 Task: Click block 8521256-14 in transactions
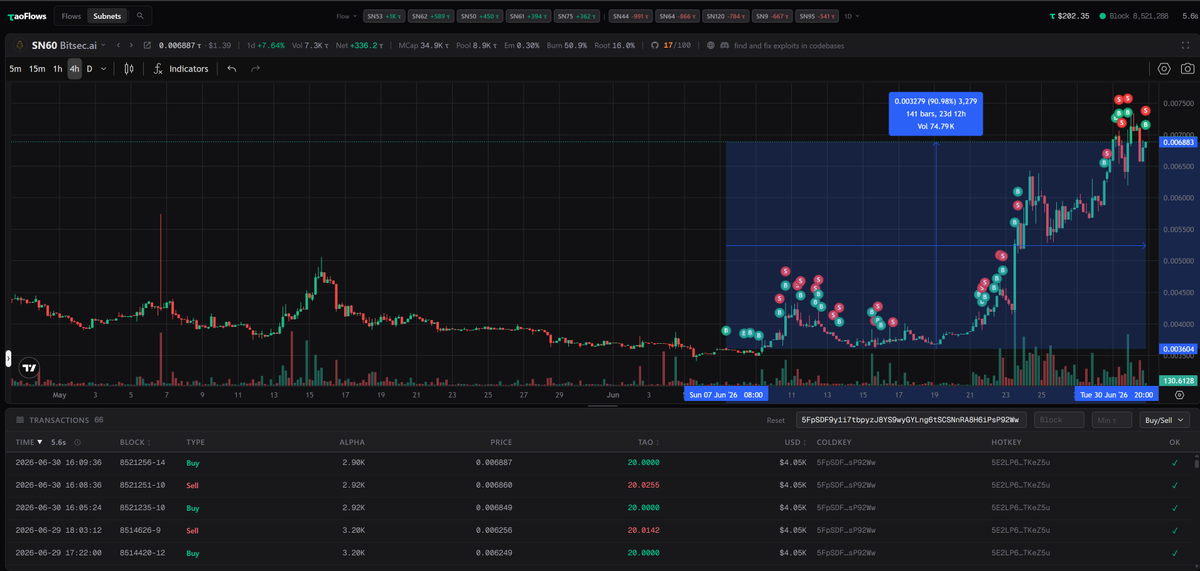coord(142,463)
